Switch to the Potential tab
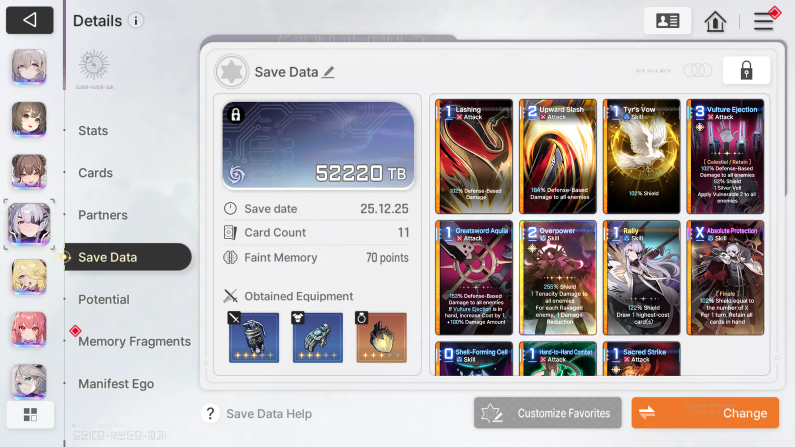Image resolution: width=795 pixels, height=447 pixels. coord(104,300)
